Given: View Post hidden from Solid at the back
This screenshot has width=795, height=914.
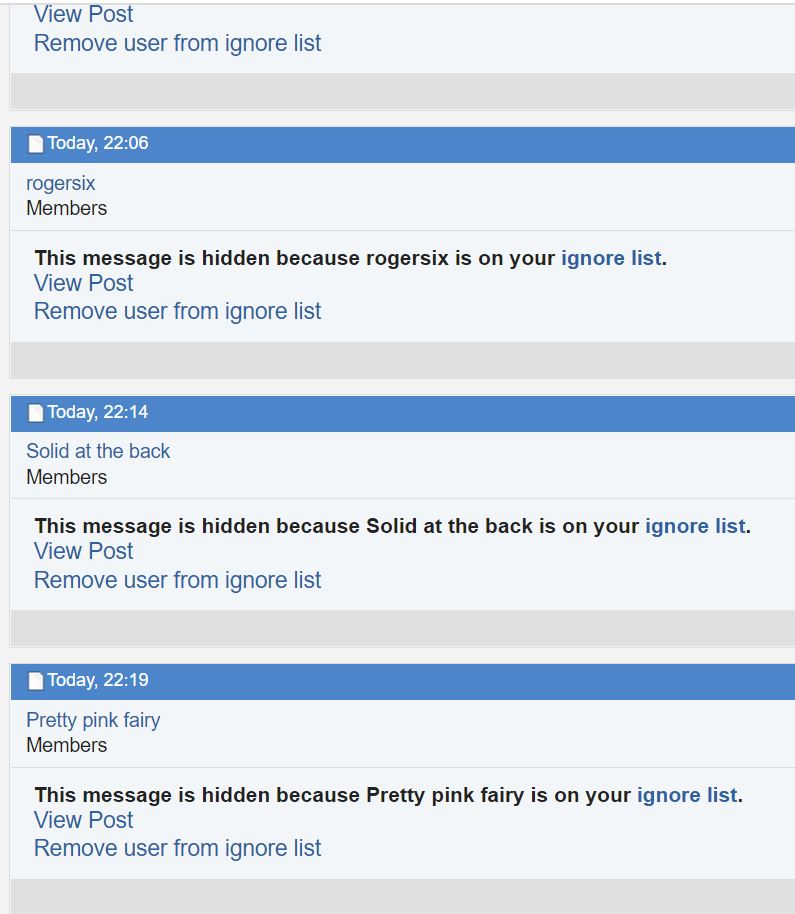Looking at the screenshot, I should tap(83, 551).
